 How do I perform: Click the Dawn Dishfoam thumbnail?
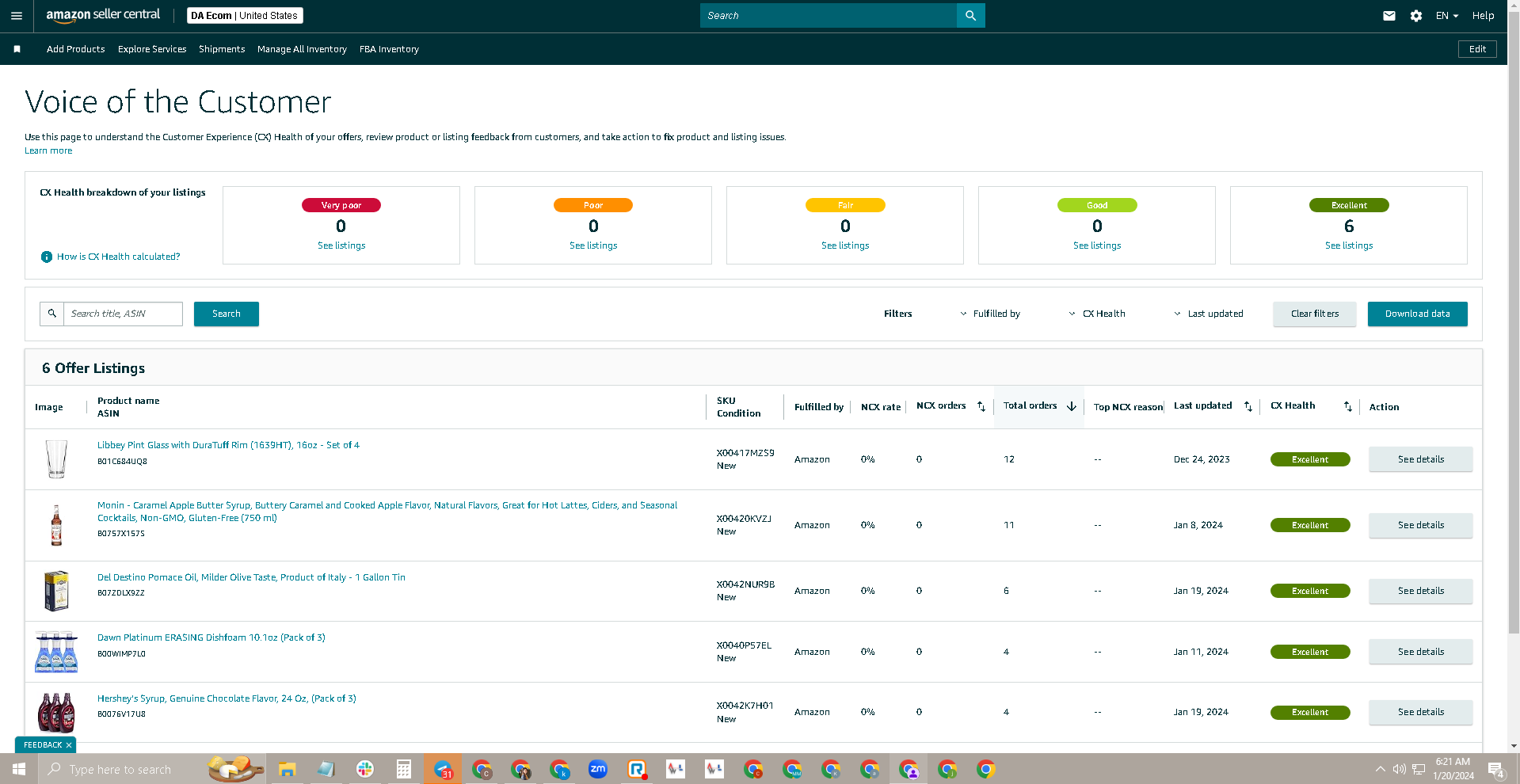56,652
